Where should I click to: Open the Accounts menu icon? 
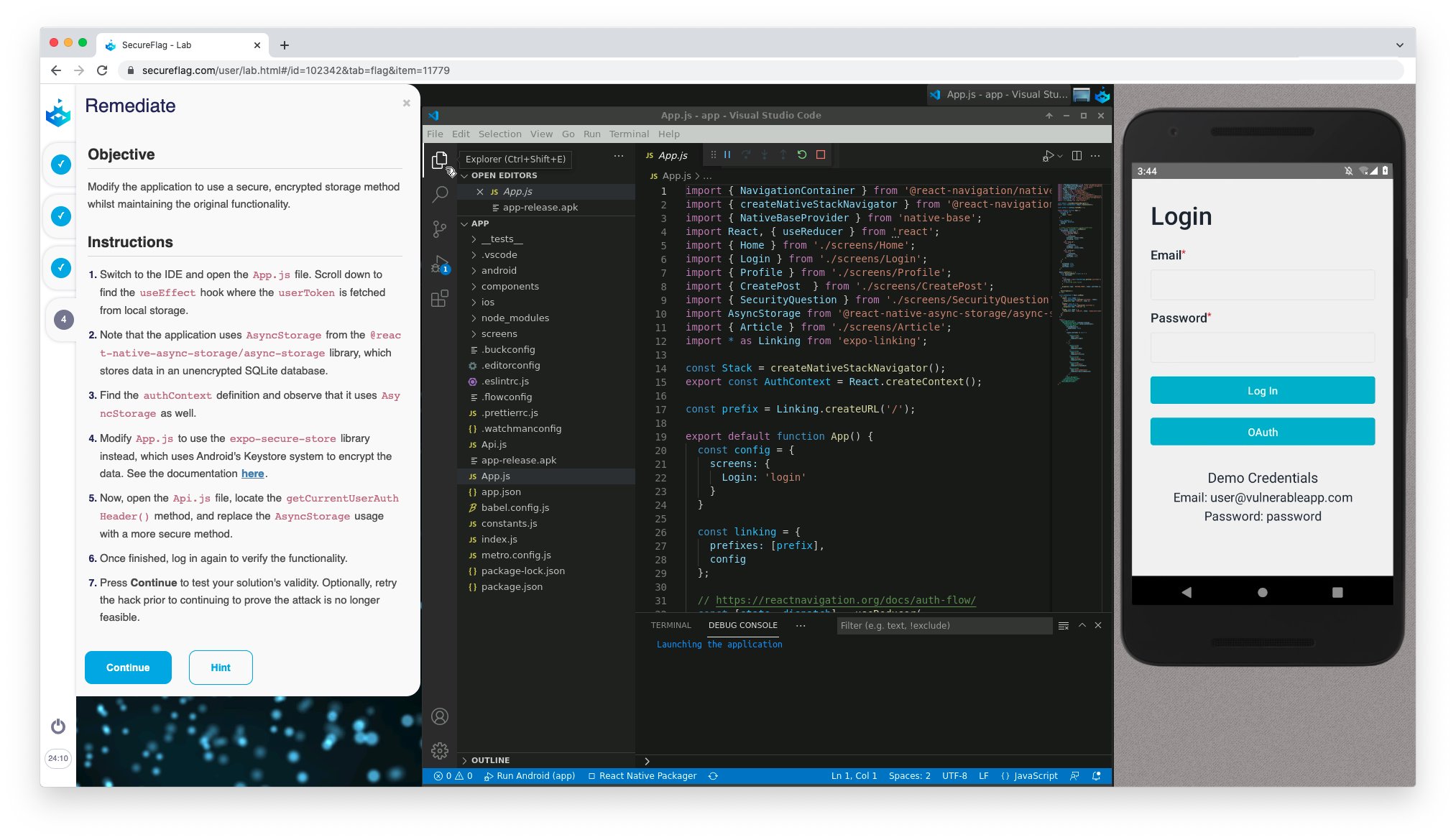click(x=440, y=716)
